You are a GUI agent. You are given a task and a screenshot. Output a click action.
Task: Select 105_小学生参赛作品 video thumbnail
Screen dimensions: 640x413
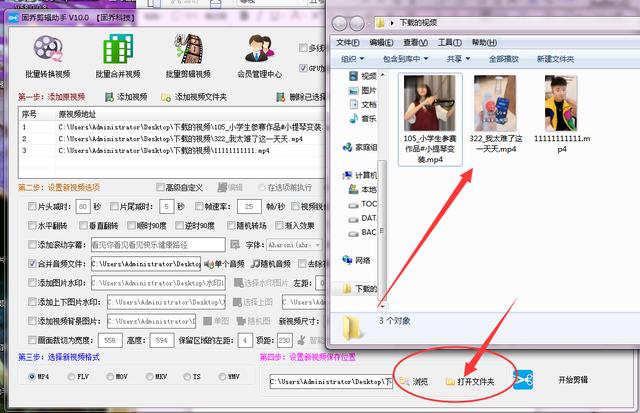coord(430,103)
